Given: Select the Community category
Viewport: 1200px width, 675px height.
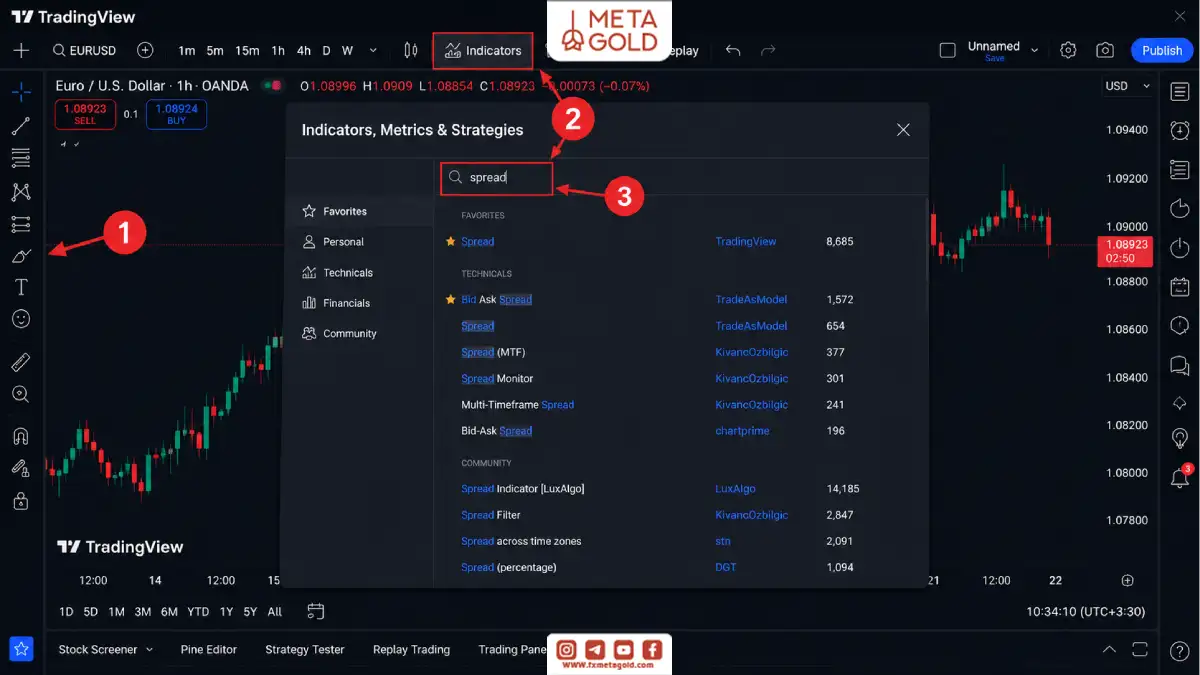Looking at the screenshot, I should 358,333.
